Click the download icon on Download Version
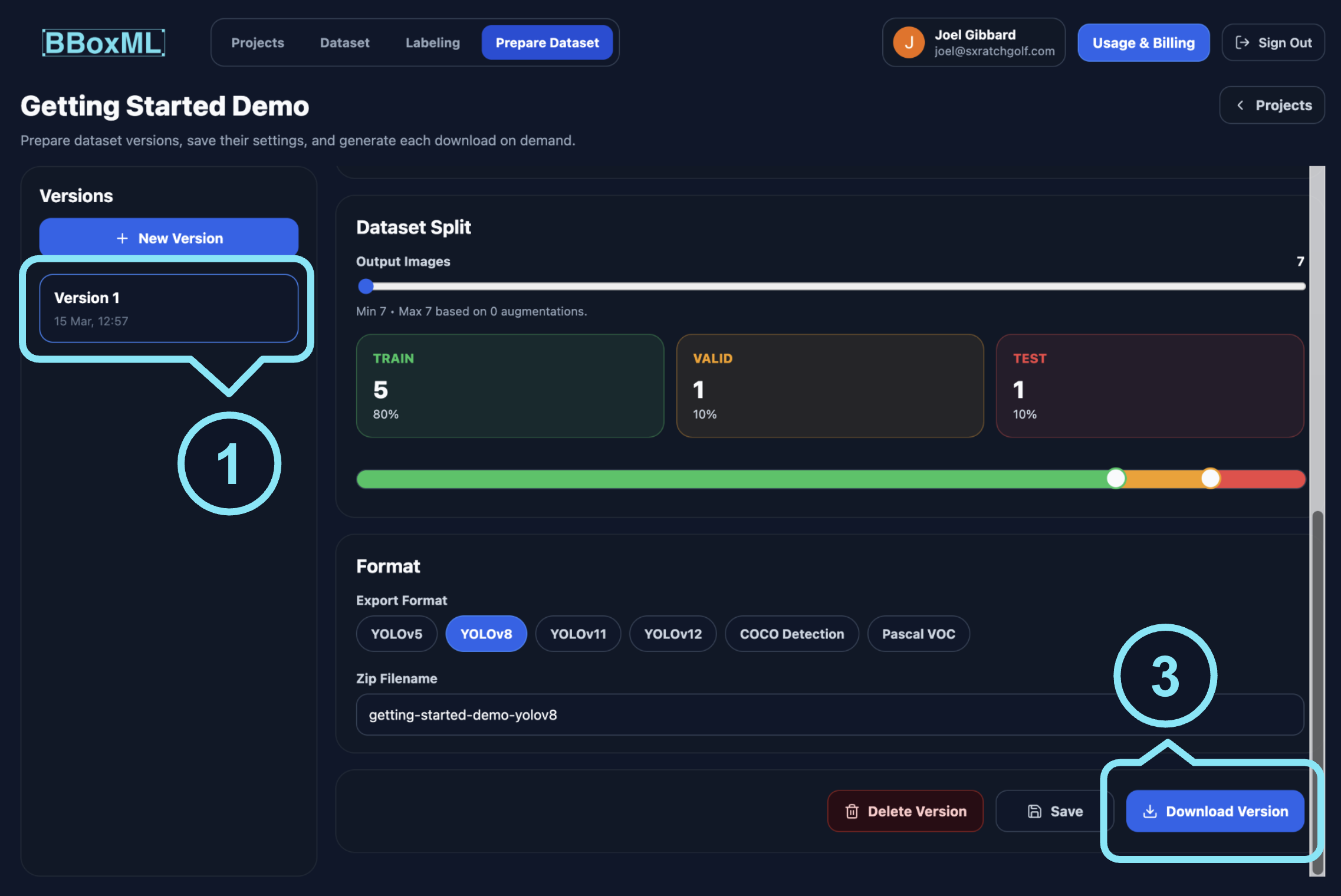1341x896 pixels. coord(1149,811)
